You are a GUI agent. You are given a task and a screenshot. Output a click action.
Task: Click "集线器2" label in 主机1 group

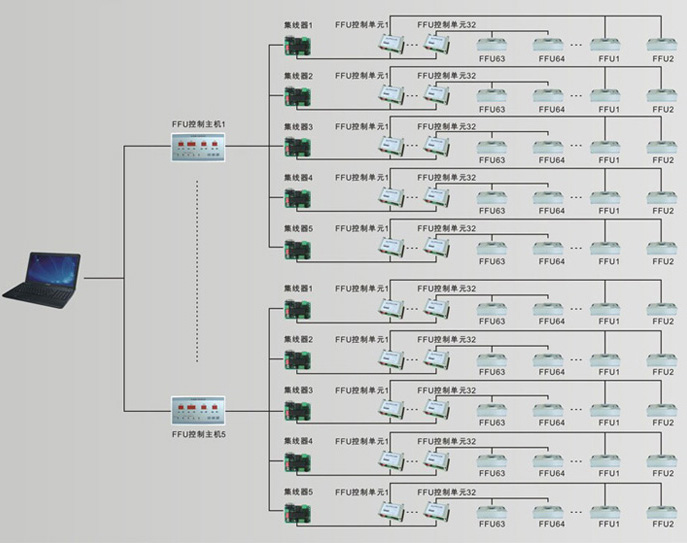[x=298, y=76]
